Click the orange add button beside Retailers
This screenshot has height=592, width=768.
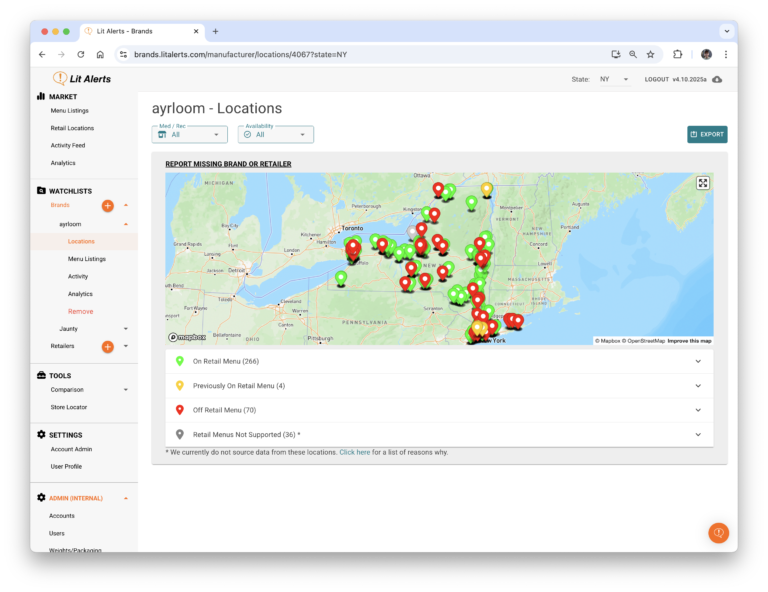point(108,347)
